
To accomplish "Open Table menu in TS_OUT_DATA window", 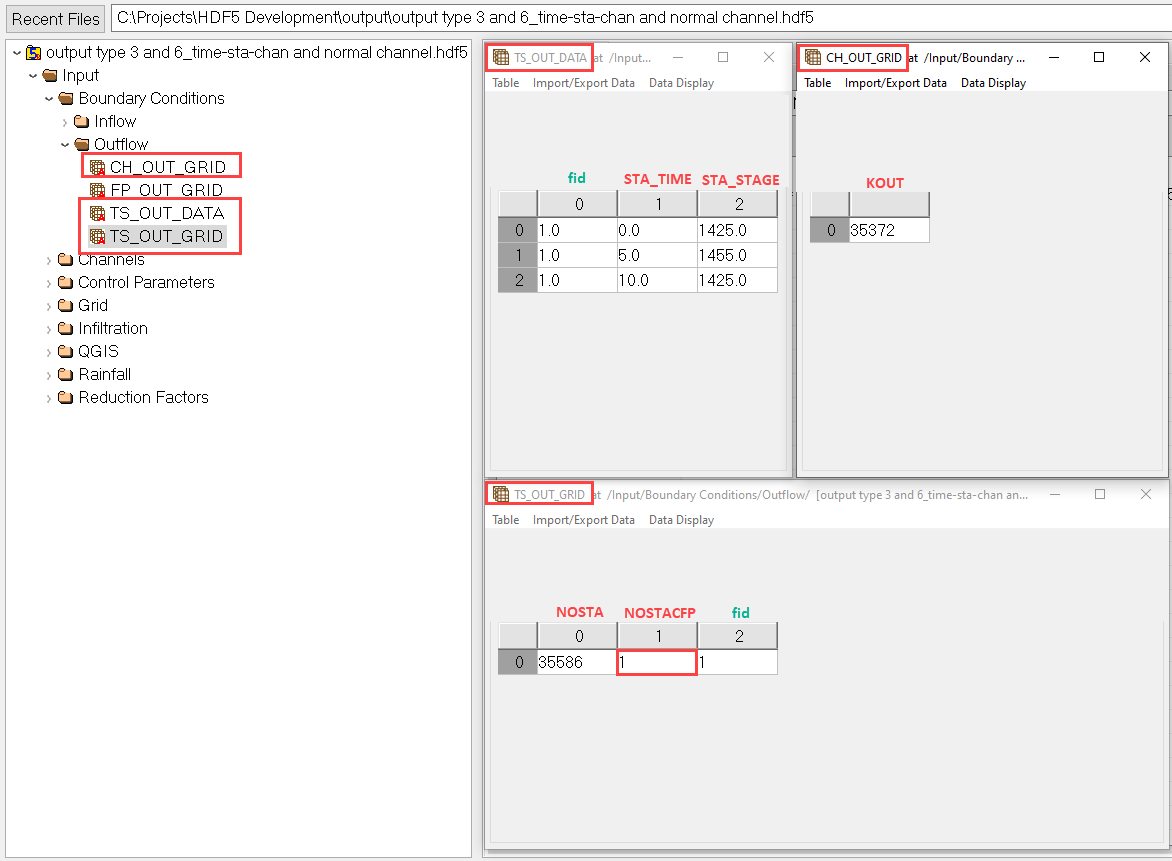I will [x=505, y=83].
